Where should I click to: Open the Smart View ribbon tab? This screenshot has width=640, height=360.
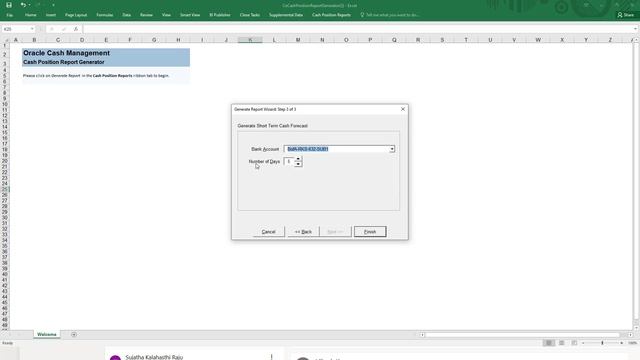click(190, 15)
